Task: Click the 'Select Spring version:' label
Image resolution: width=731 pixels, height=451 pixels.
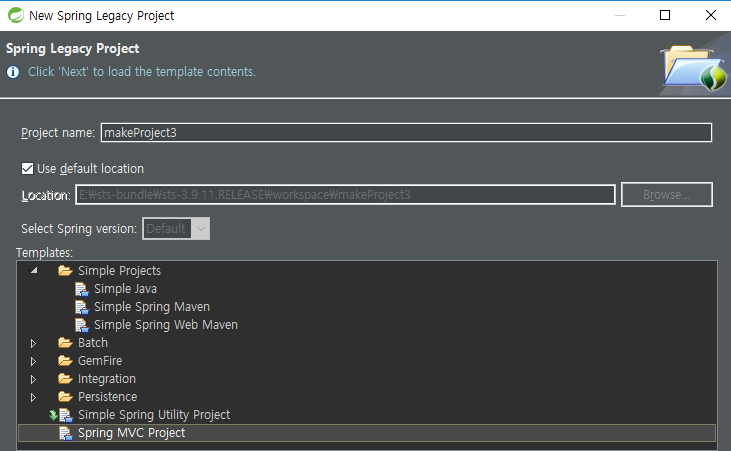Action: coord(79,229)
